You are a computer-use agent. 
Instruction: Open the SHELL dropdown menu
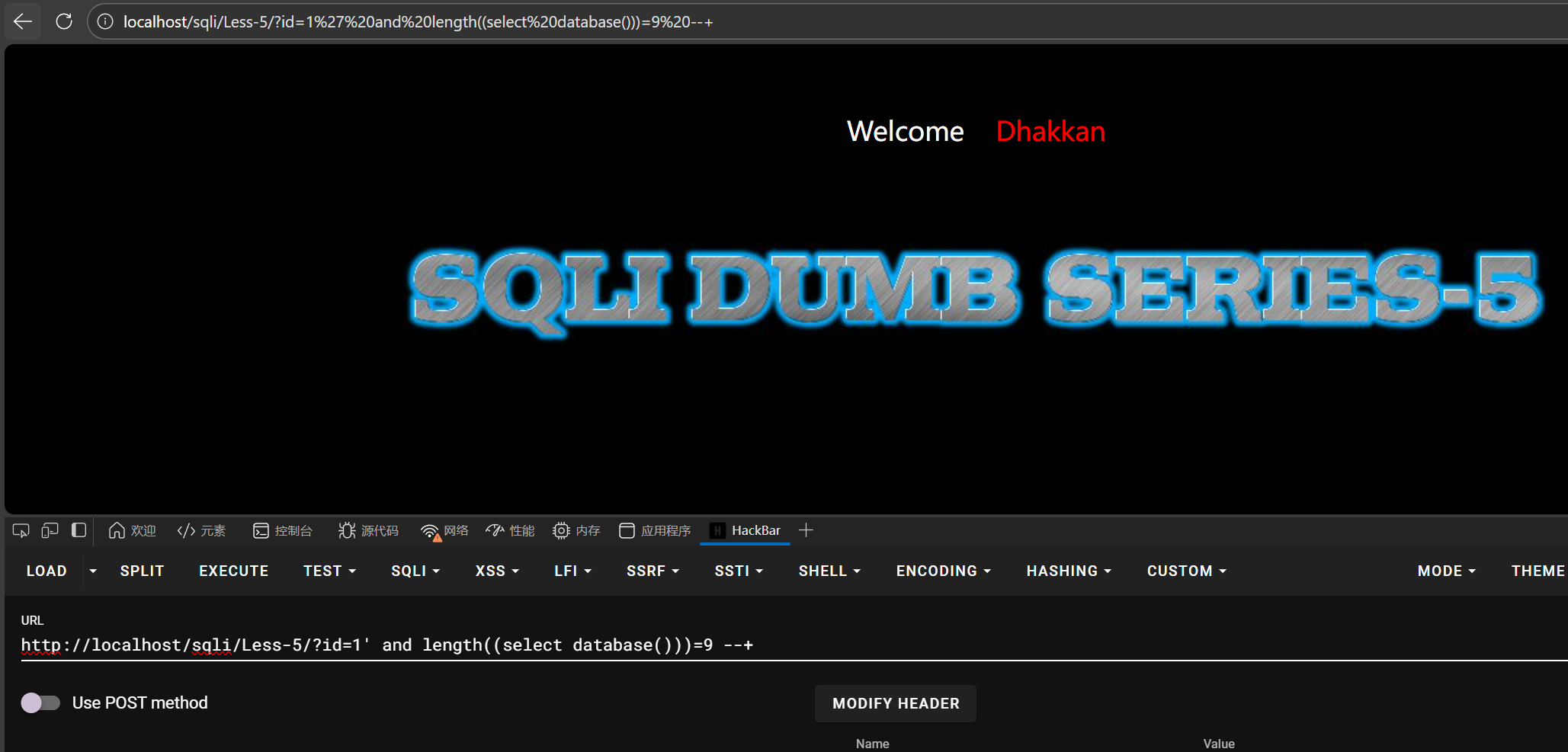click(829, 571)
